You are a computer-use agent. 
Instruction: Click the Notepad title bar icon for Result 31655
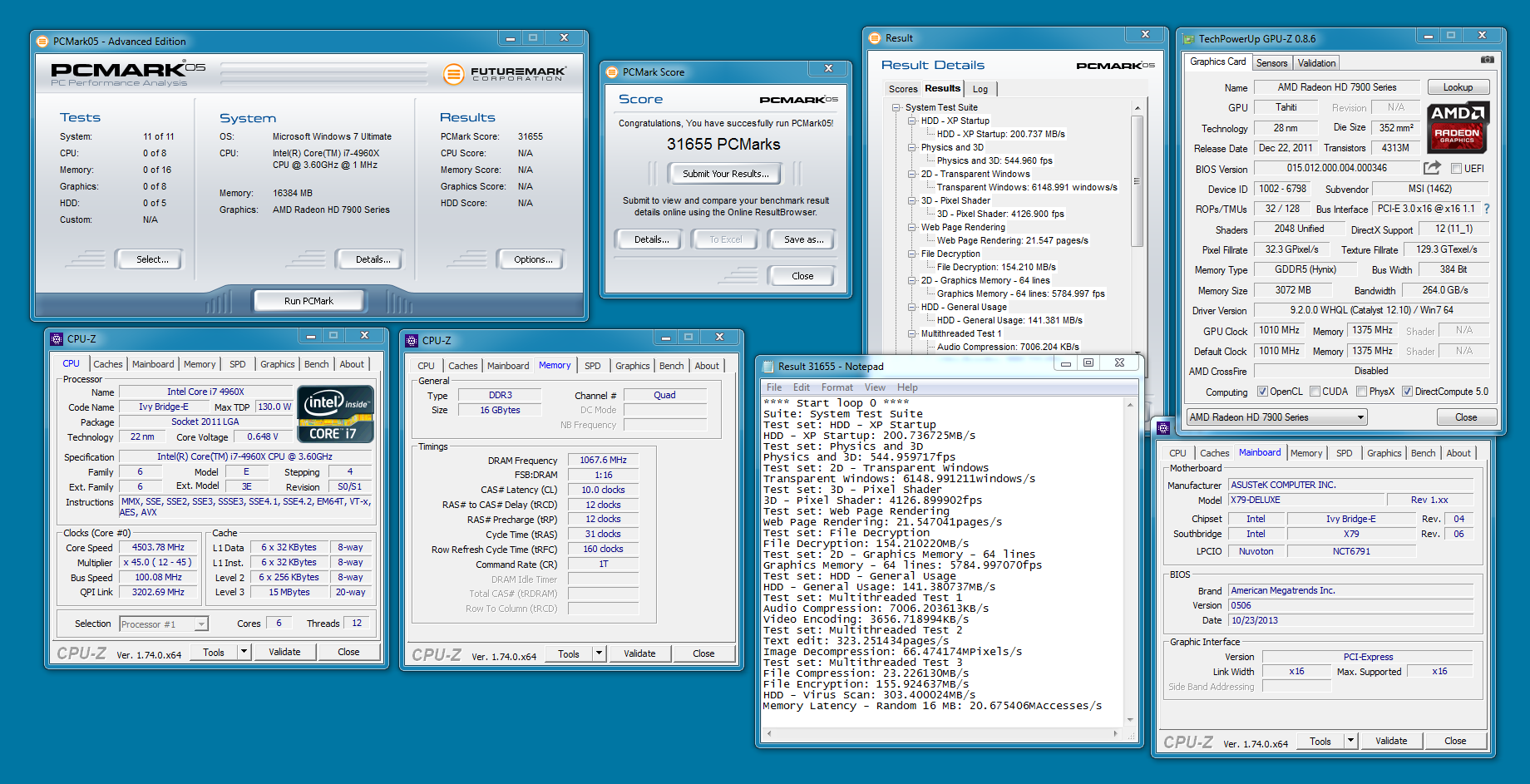pyautogui.click(x=767, y=367)
